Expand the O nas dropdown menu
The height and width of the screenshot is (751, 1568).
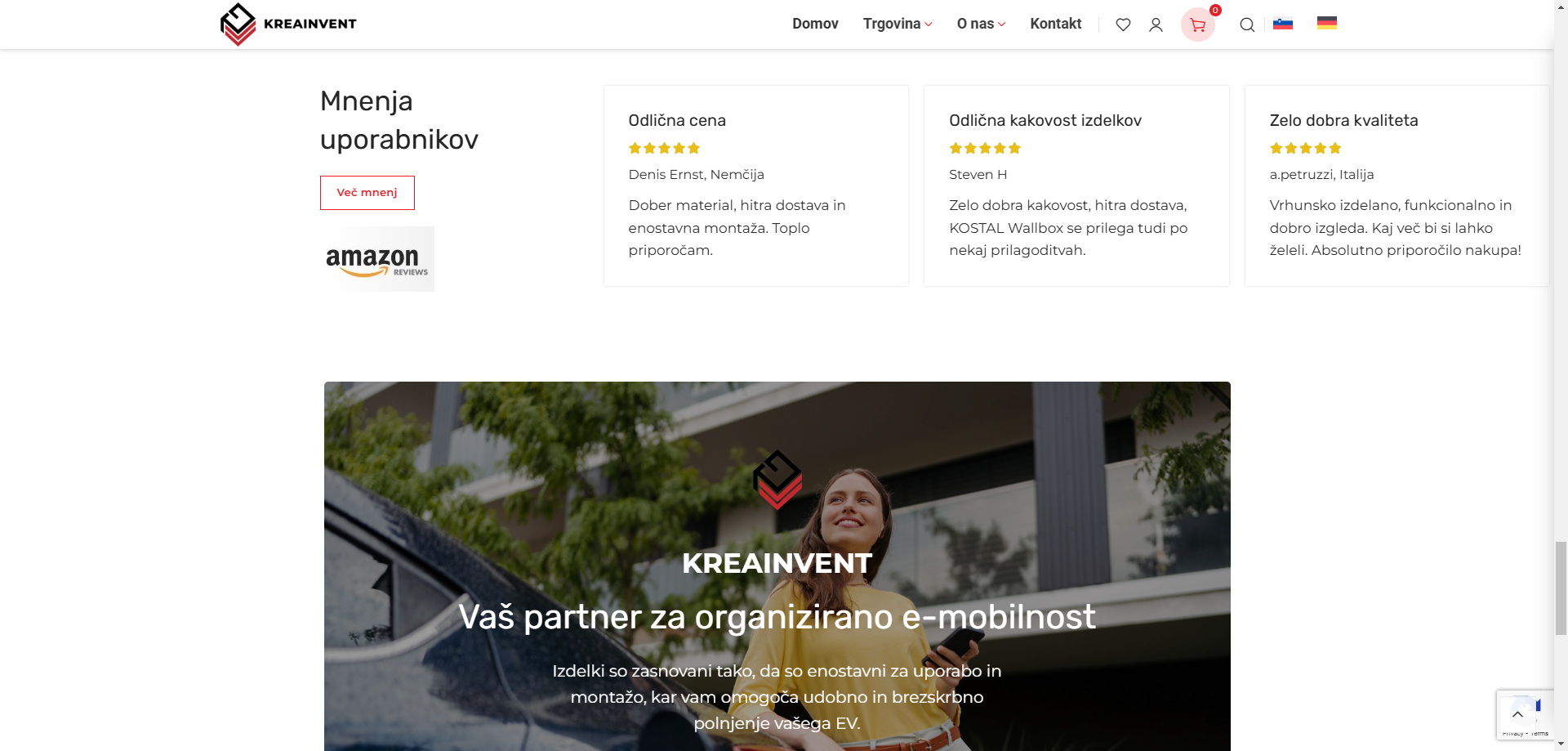(981, 24)
